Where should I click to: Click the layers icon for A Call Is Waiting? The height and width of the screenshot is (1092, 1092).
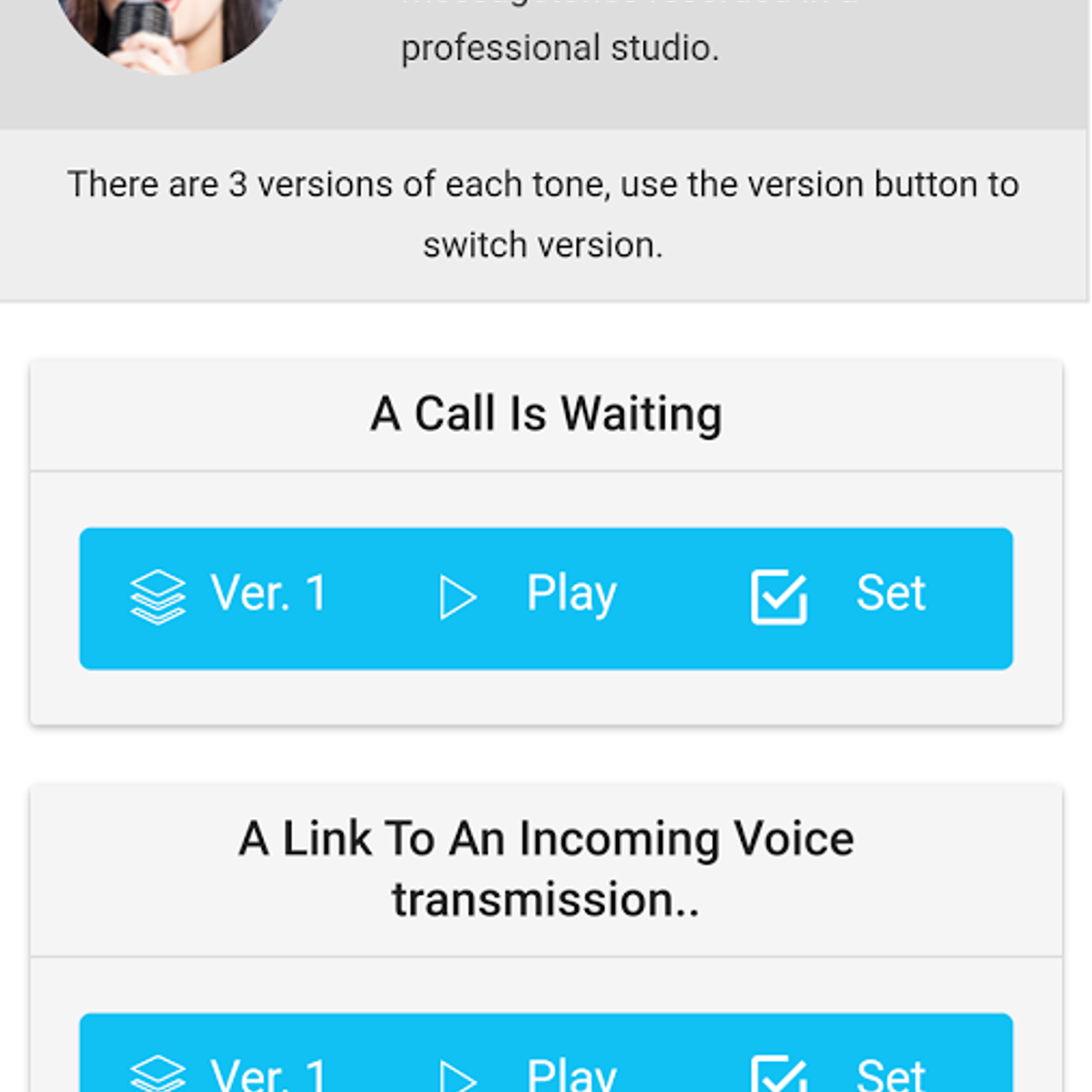pyautogui.click(x=158, y=597)
